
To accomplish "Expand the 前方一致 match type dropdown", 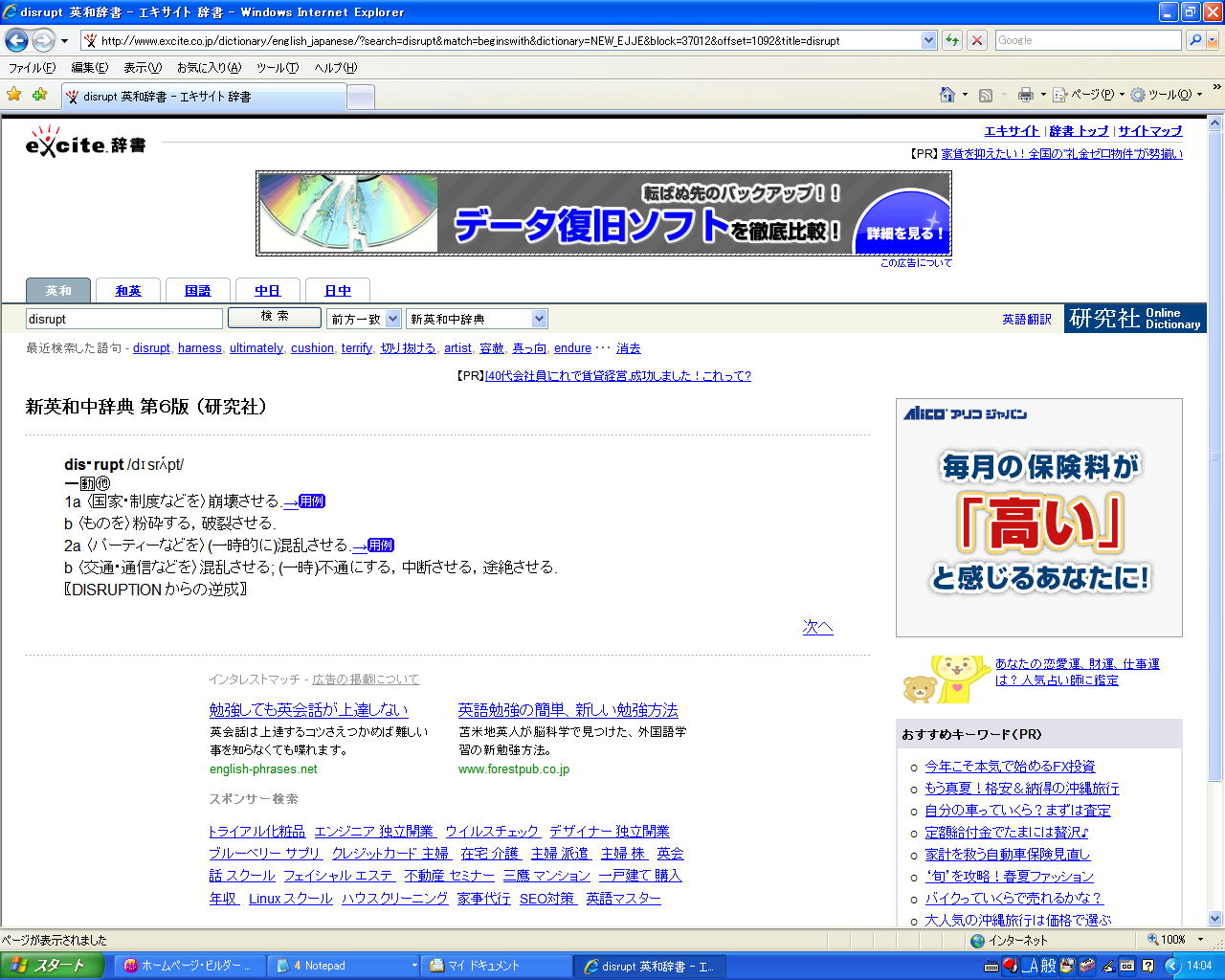I will (392, 319).
